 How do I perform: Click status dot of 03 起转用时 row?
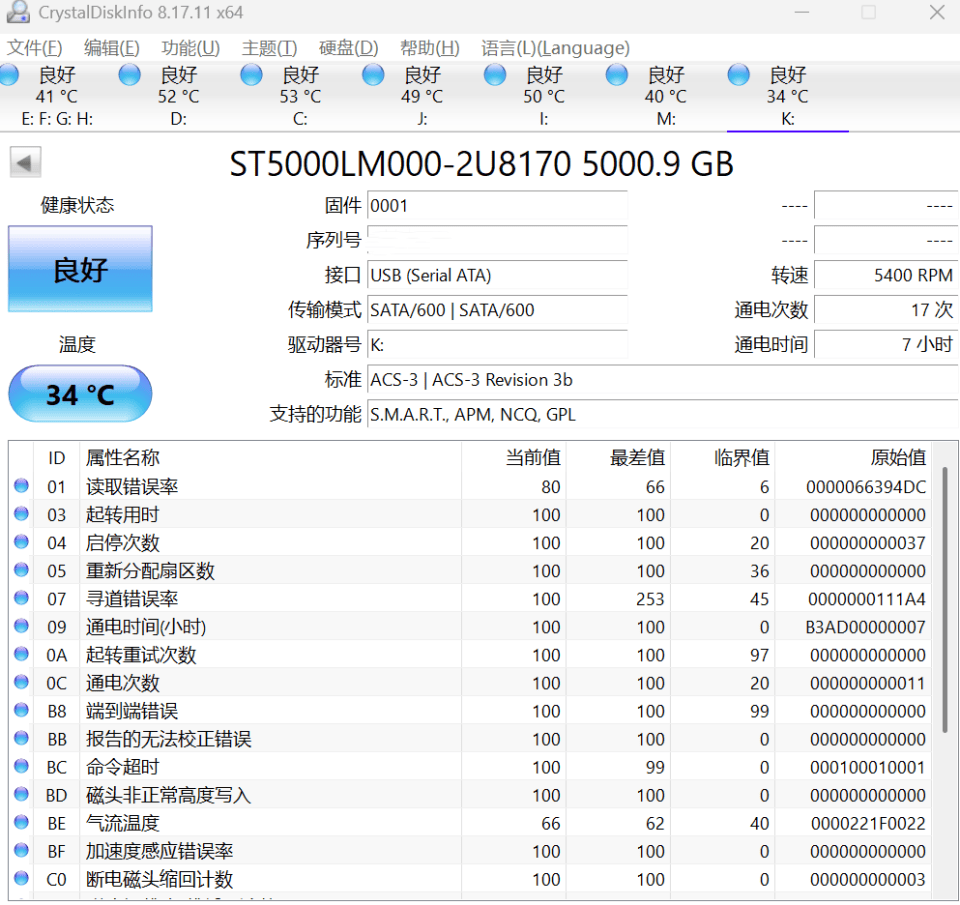pyautogui.click(x=21, y=514)
